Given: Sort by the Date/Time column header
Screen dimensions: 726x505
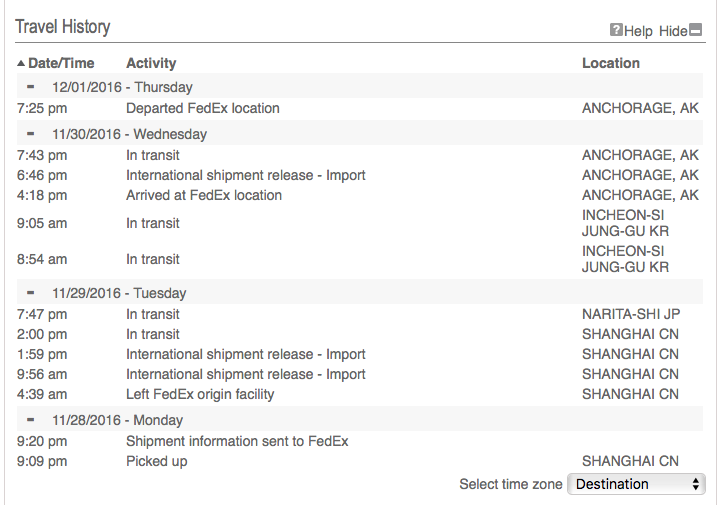Looking at the screenshot, I should point(61,63).
